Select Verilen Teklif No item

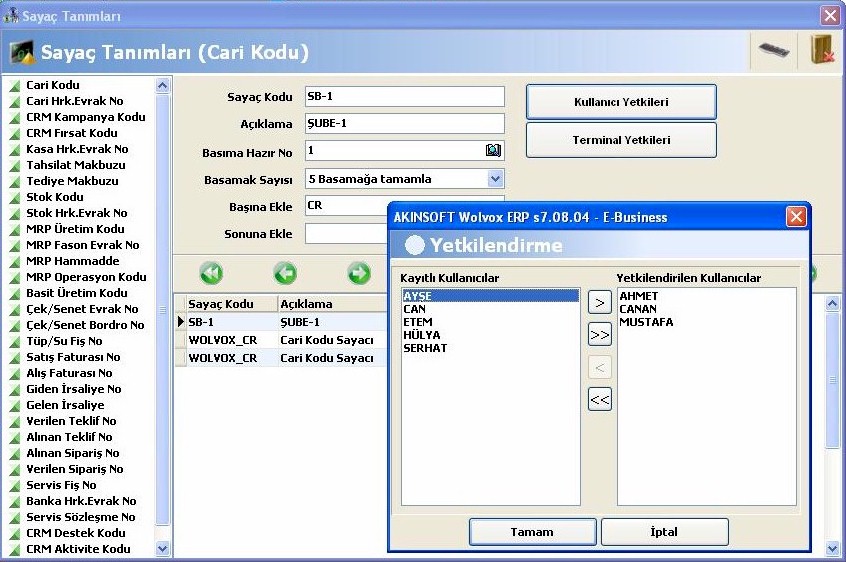coord(71,421)
